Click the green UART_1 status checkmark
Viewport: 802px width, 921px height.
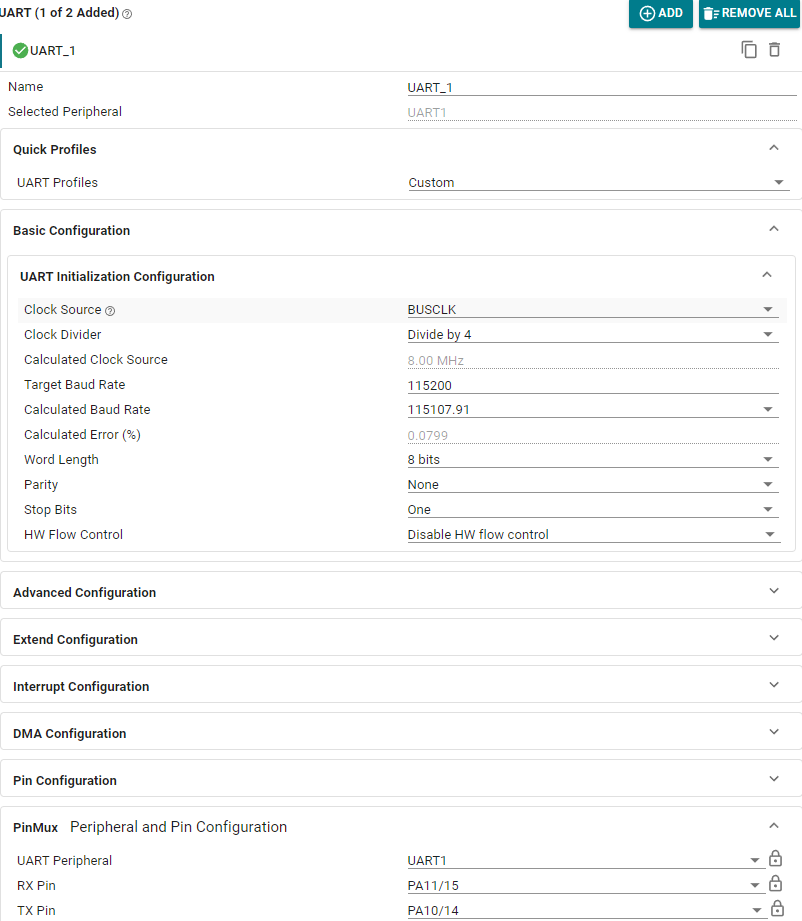point(20,50)
